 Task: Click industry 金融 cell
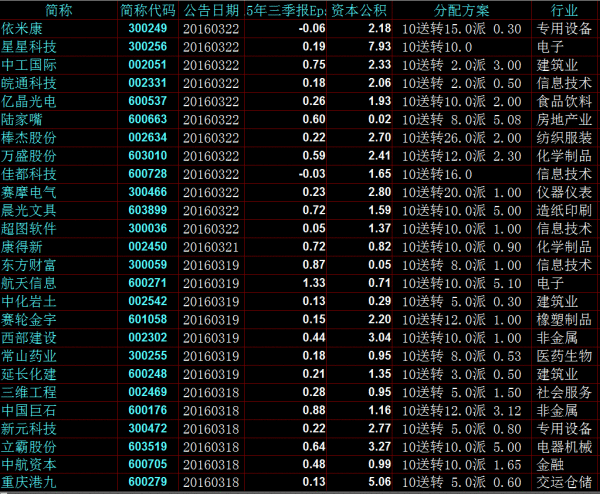click(550, 465)
